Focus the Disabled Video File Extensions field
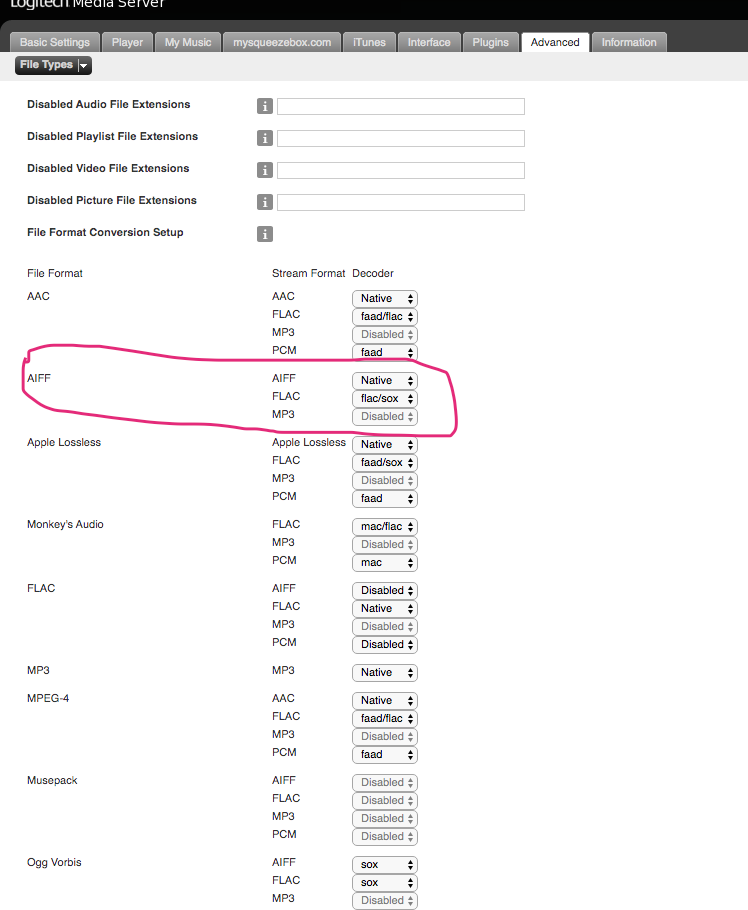This screenshot has width=748, height=910. click(400, 170)
